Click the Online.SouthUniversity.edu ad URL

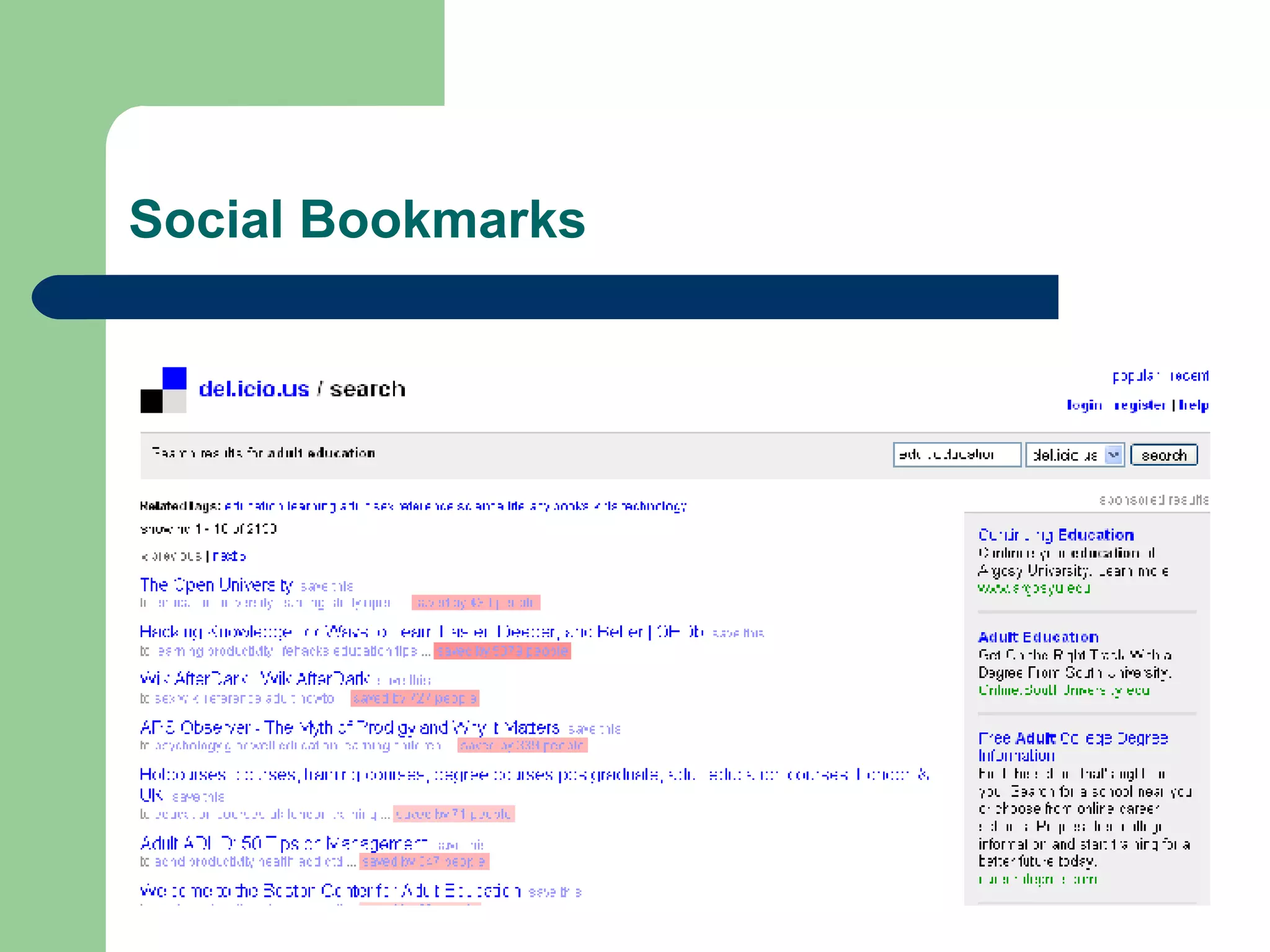pyautogui.click(x=1064, y=690)
